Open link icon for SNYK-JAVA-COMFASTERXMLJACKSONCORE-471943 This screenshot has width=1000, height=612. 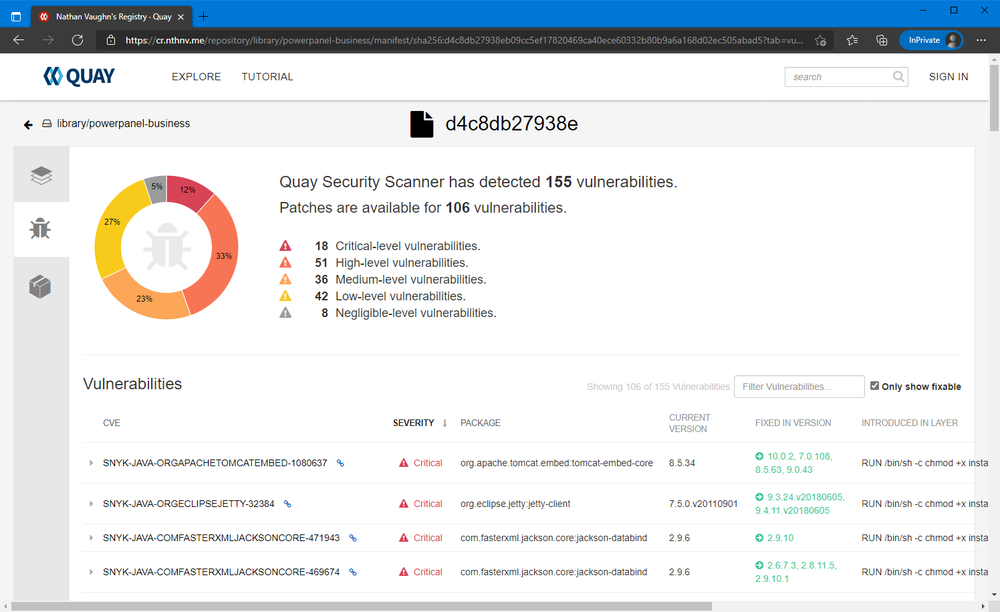tap(353, 538)
